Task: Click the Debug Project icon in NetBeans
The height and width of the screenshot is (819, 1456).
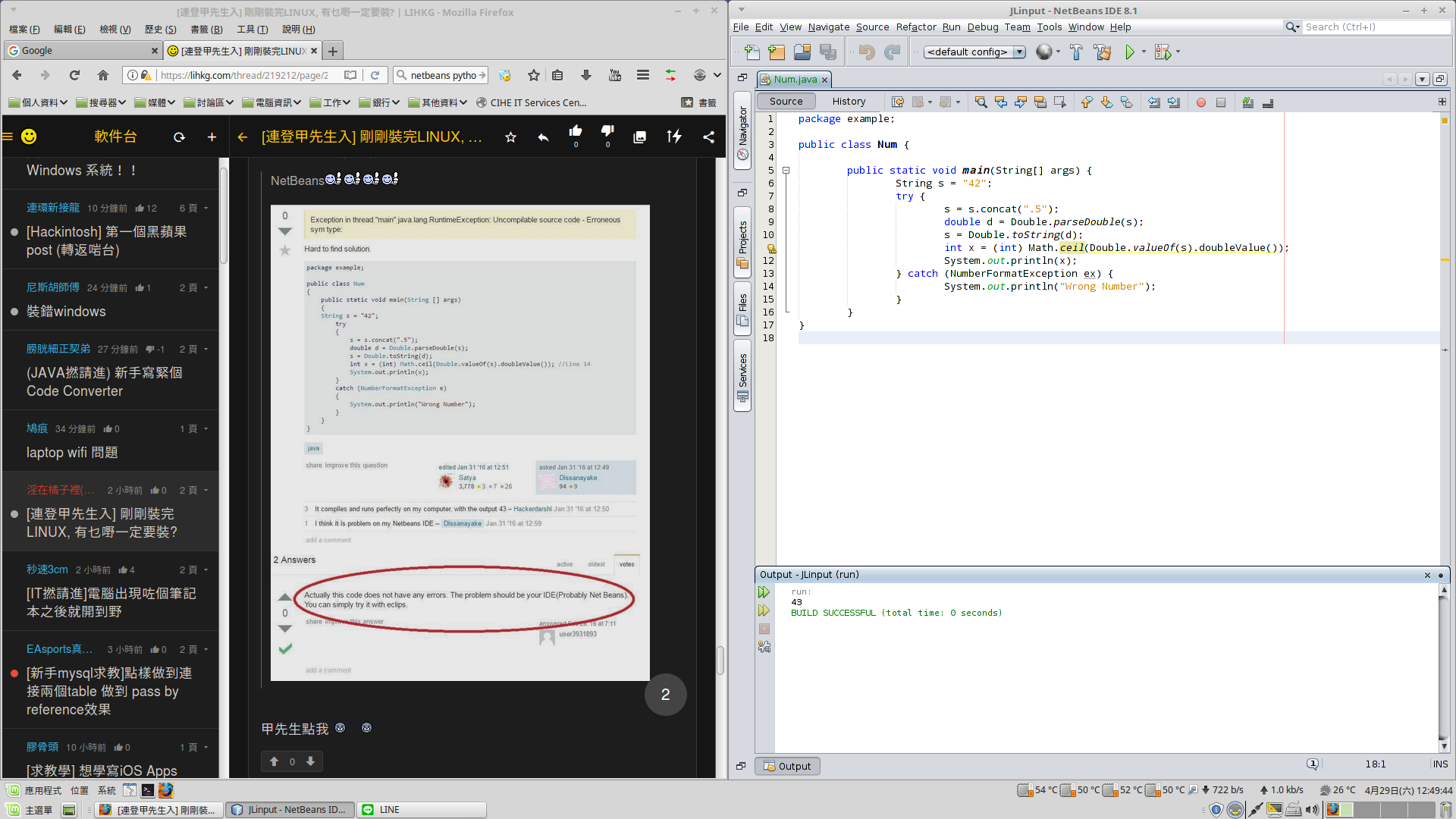Action: (1163, 52)
